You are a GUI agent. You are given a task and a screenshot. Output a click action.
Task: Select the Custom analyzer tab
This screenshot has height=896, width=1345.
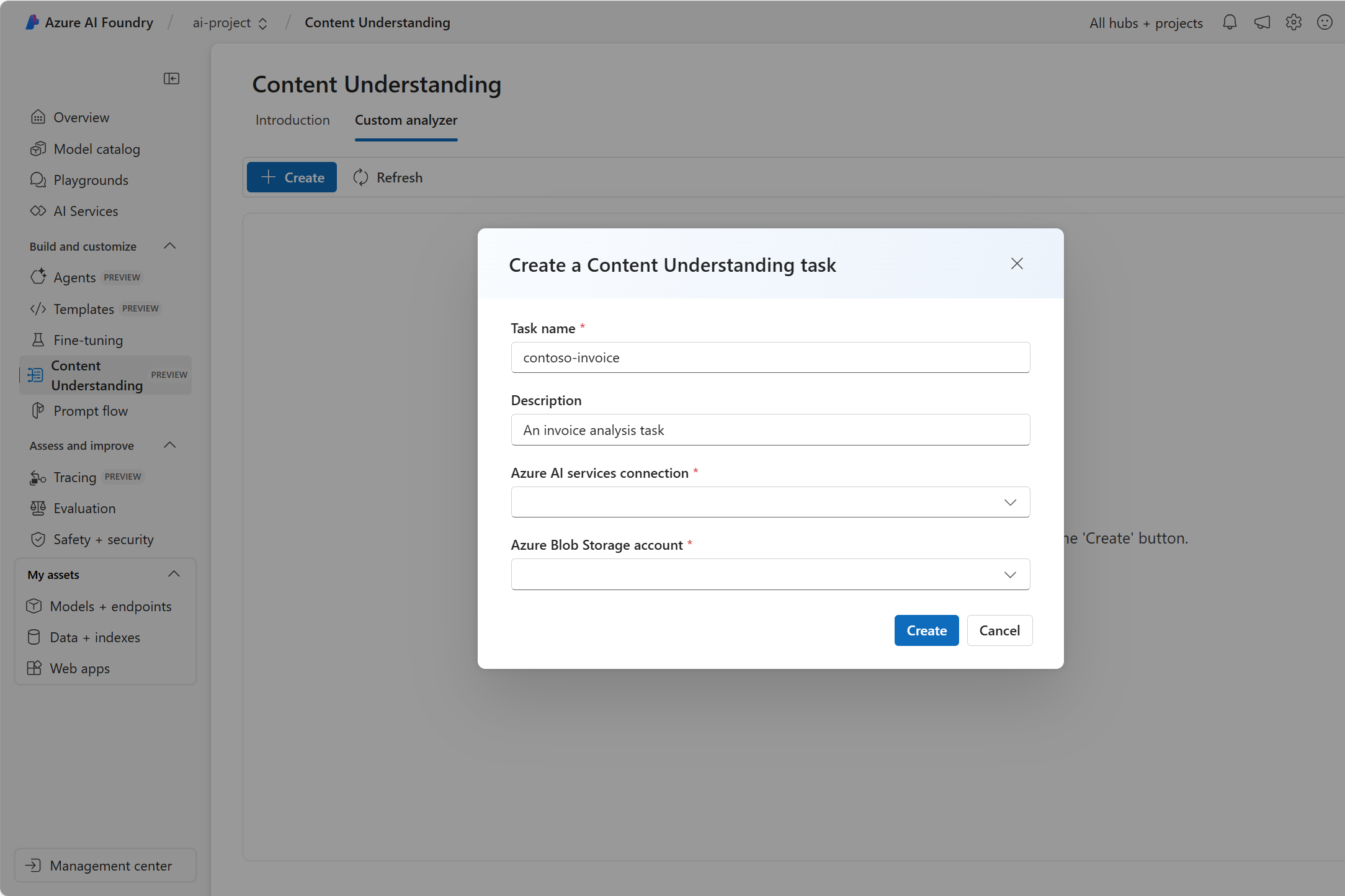(x=406, y=120)
